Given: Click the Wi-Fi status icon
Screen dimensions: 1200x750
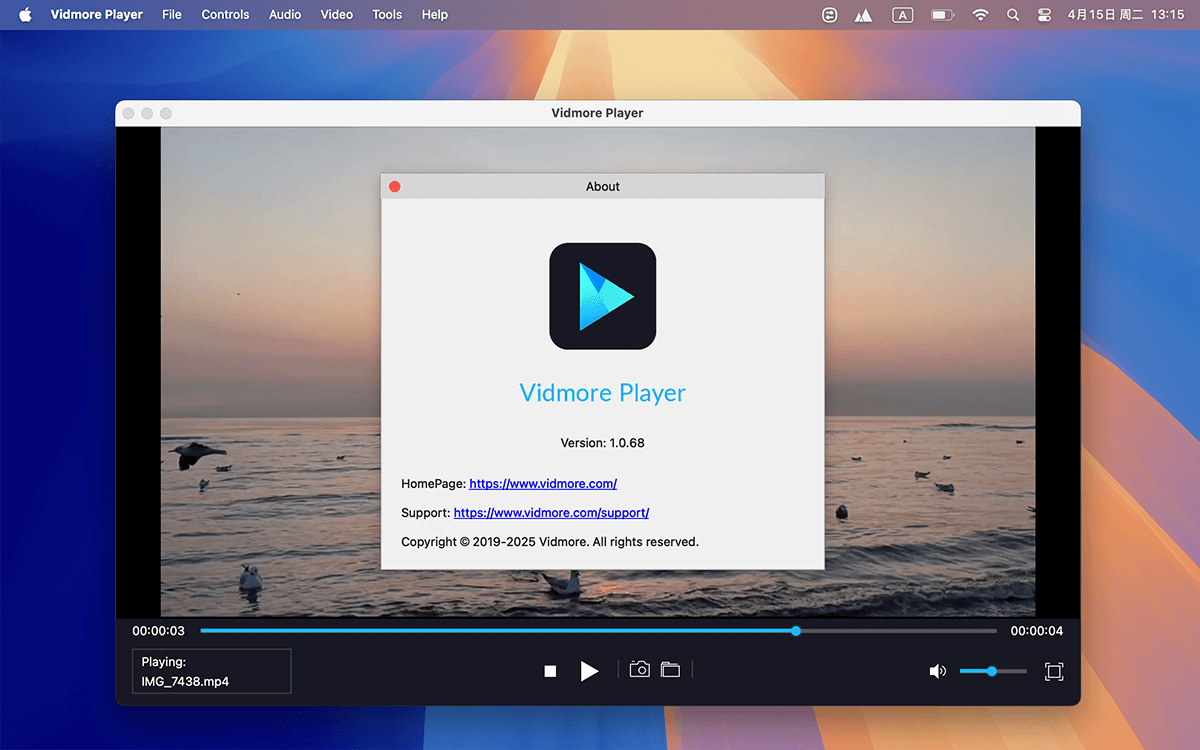Looking at the screenshot, I should coord(980,15).
